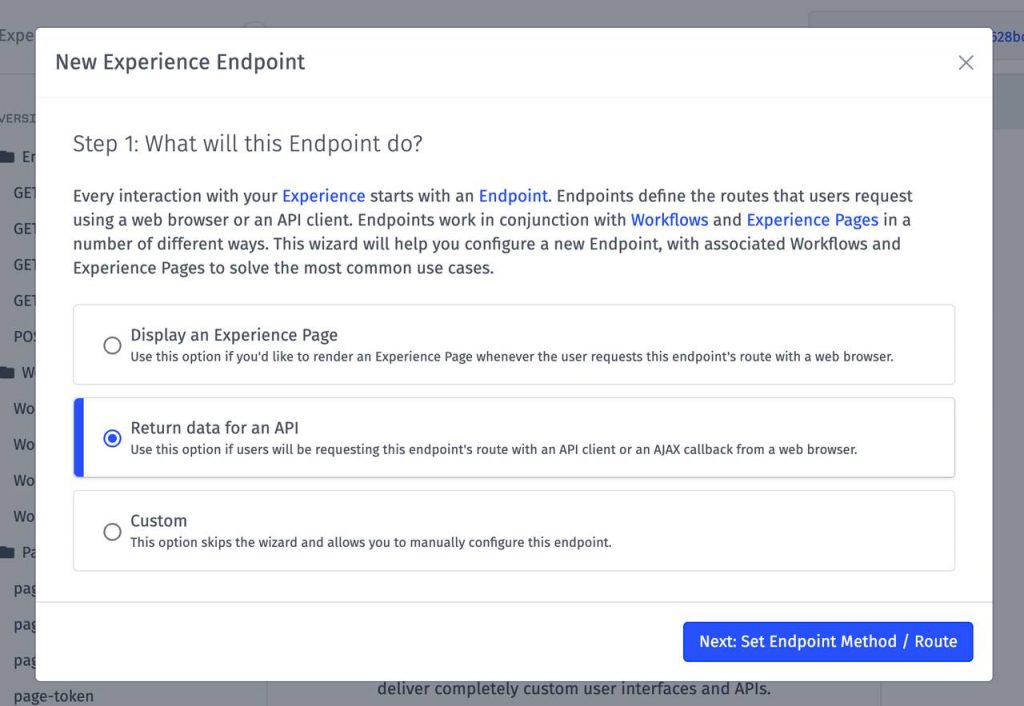Click the blue selection bar on the API option
Screen dimensions: 1024x706
point(78,438)
